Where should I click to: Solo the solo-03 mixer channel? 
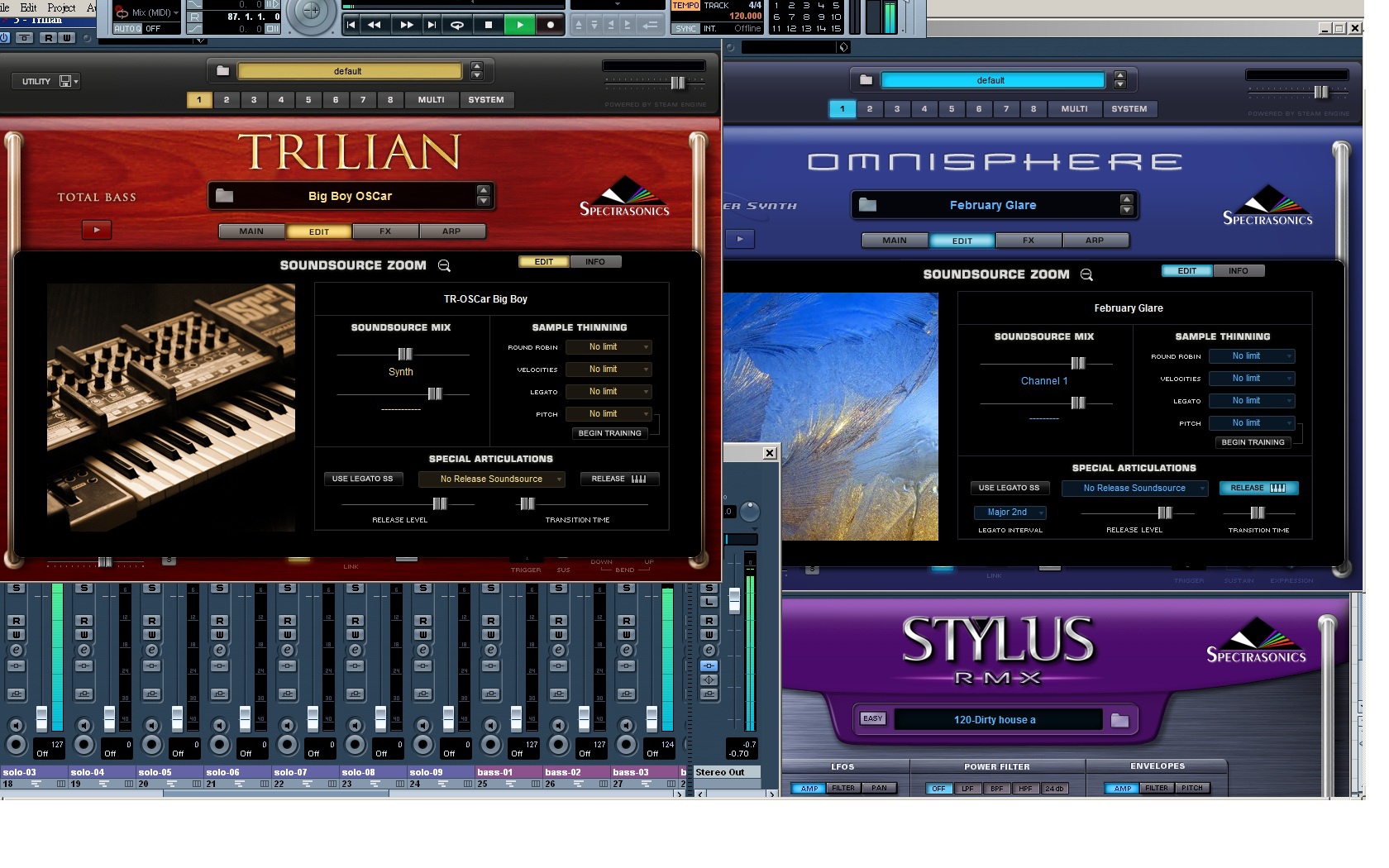[x=16, y=588]
